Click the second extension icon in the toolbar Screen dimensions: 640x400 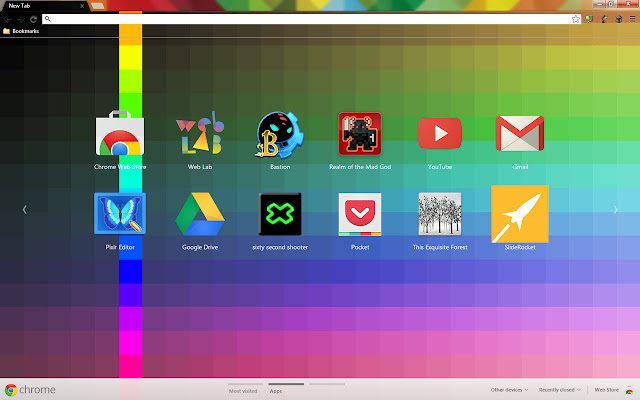[x=604, y=19]
